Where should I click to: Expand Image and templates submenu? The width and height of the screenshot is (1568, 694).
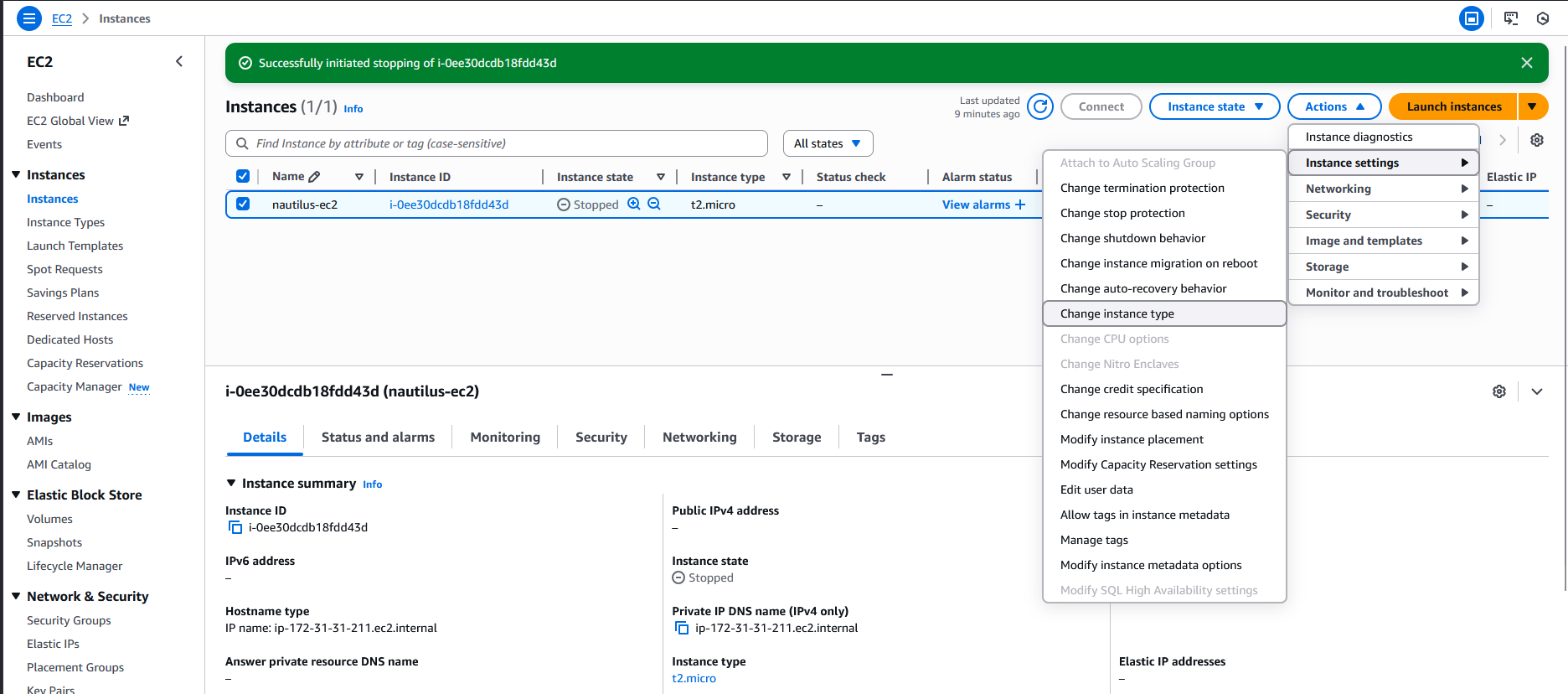click(1384, 241)
